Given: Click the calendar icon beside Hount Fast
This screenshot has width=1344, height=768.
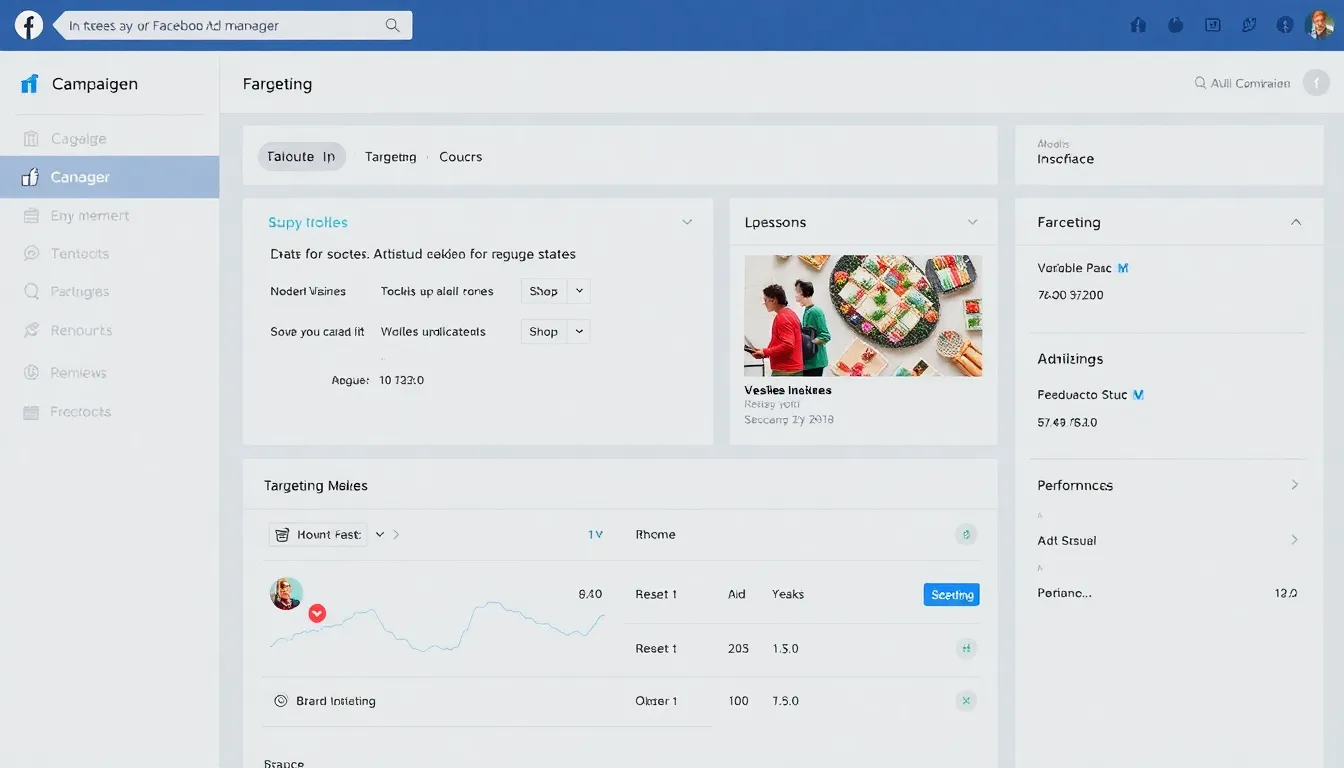Looking at the screenshot, I should [x=281, y=534].
